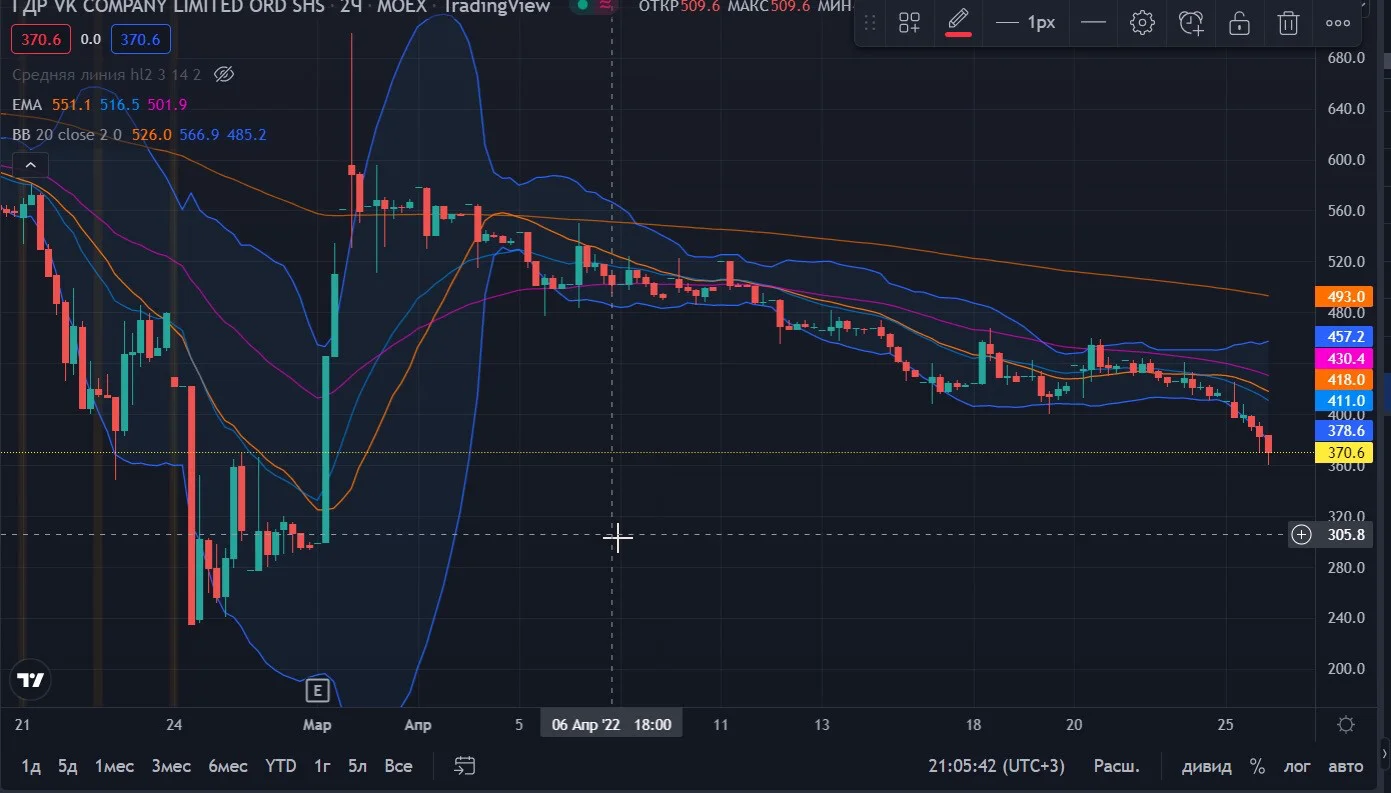This screenshot has width=1391, height=793.
Task: Toggle the percent scale option
Action: [x=1257, y=766]
